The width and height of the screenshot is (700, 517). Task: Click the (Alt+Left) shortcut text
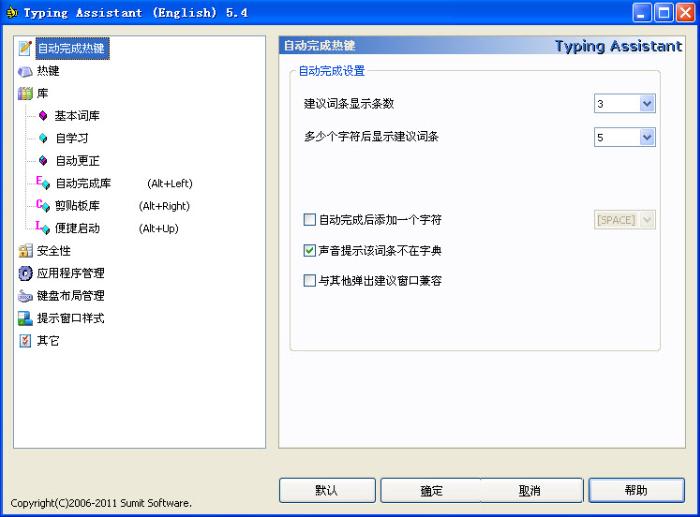170,183
